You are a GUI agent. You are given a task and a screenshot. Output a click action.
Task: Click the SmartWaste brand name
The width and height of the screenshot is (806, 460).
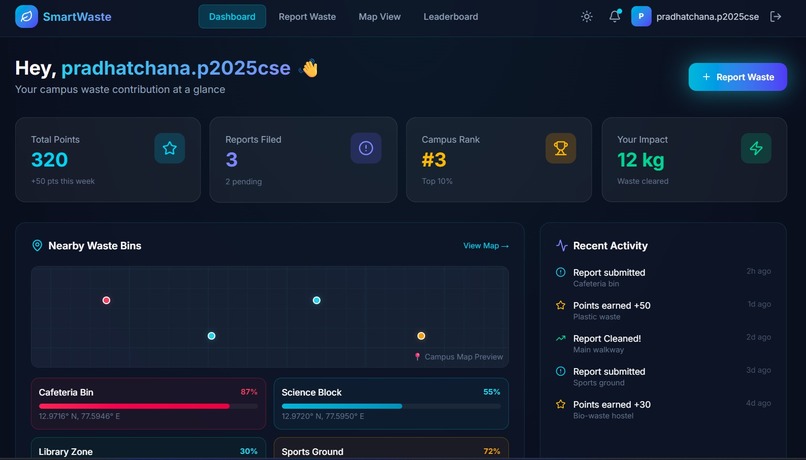[x=77, y=16]
